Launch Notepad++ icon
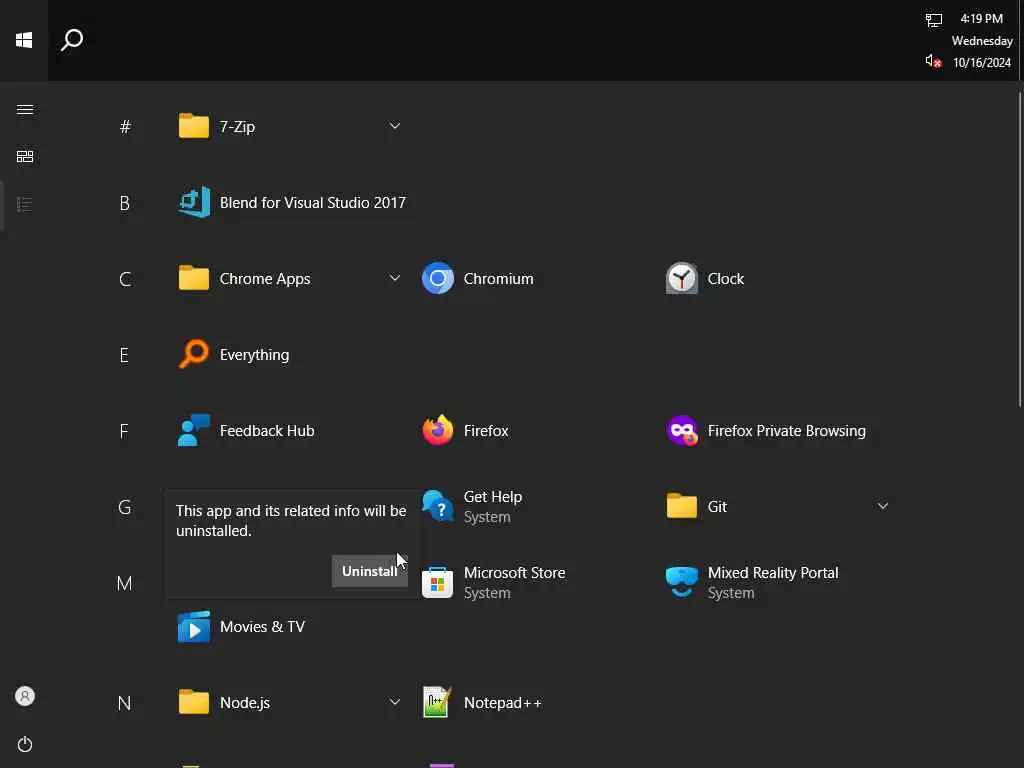Image resolution: width=1024 pixels, height=768 pixels. [436, 703]
